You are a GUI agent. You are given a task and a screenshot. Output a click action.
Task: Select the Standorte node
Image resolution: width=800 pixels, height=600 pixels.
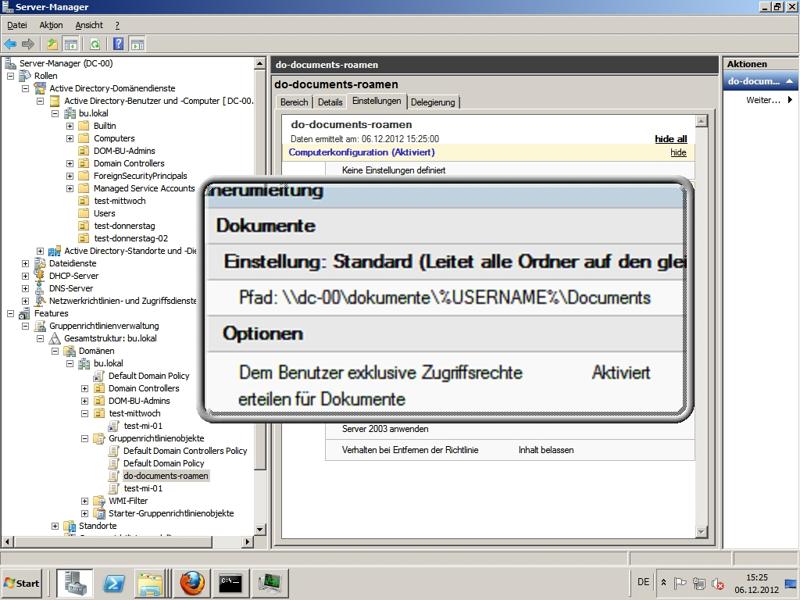coord(97,526)
